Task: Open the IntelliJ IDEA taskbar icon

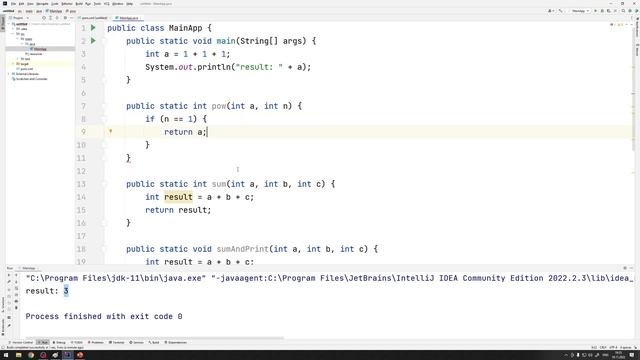Action: tap(67, 355)
